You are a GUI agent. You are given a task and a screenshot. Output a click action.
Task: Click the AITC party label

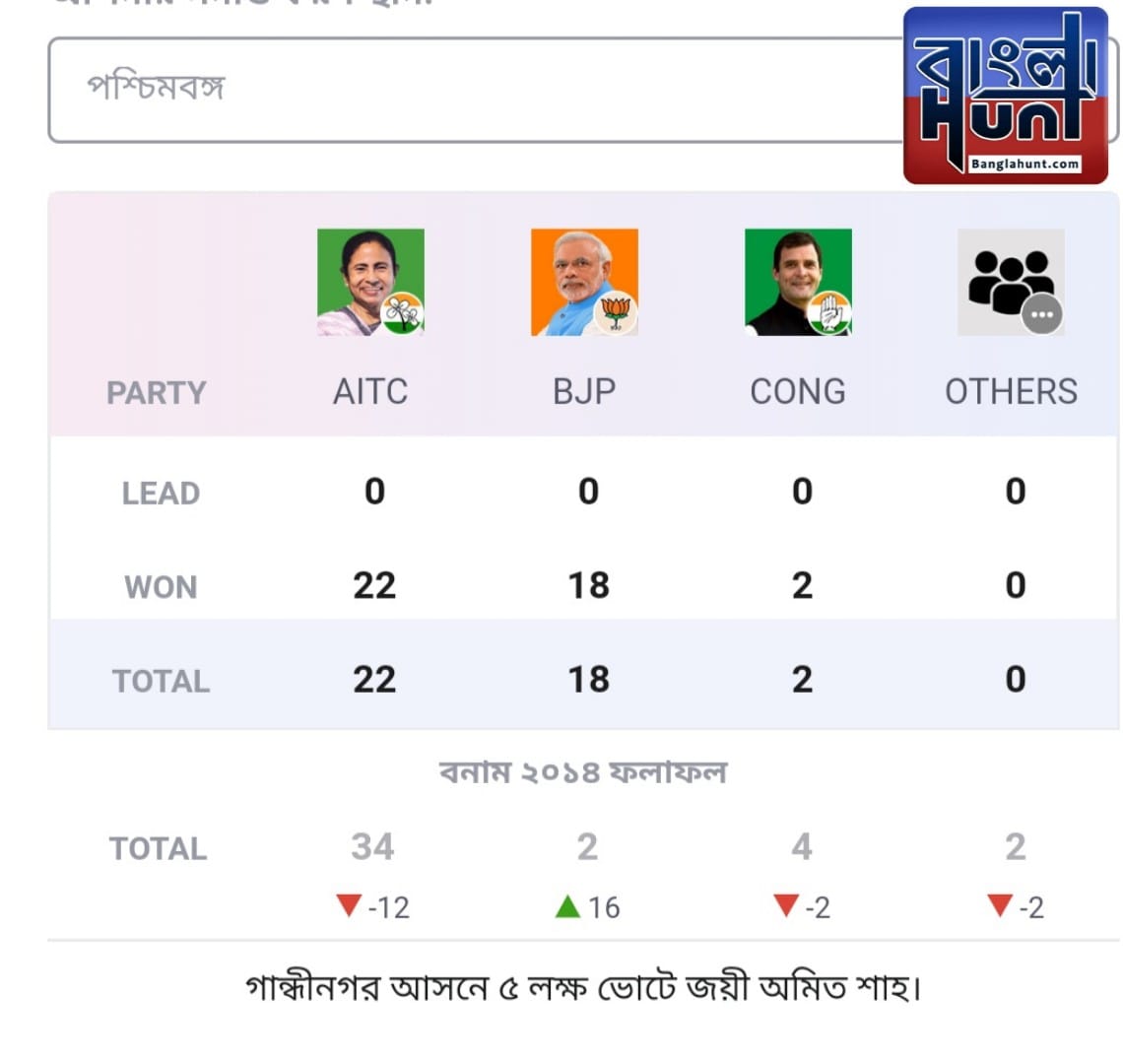point(370,392)
